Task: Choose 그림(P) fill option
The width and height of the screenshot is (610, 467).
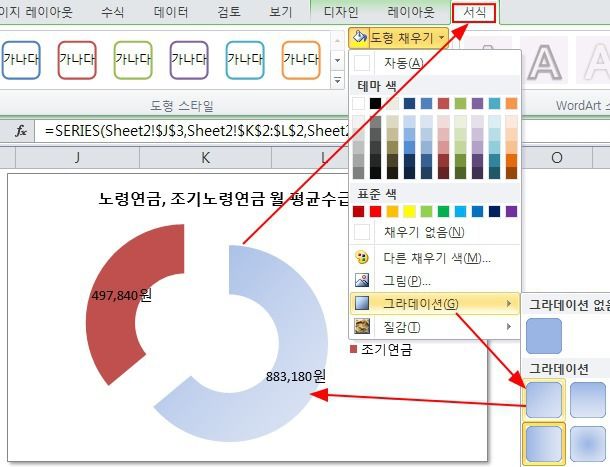Action: pos(435,280)
